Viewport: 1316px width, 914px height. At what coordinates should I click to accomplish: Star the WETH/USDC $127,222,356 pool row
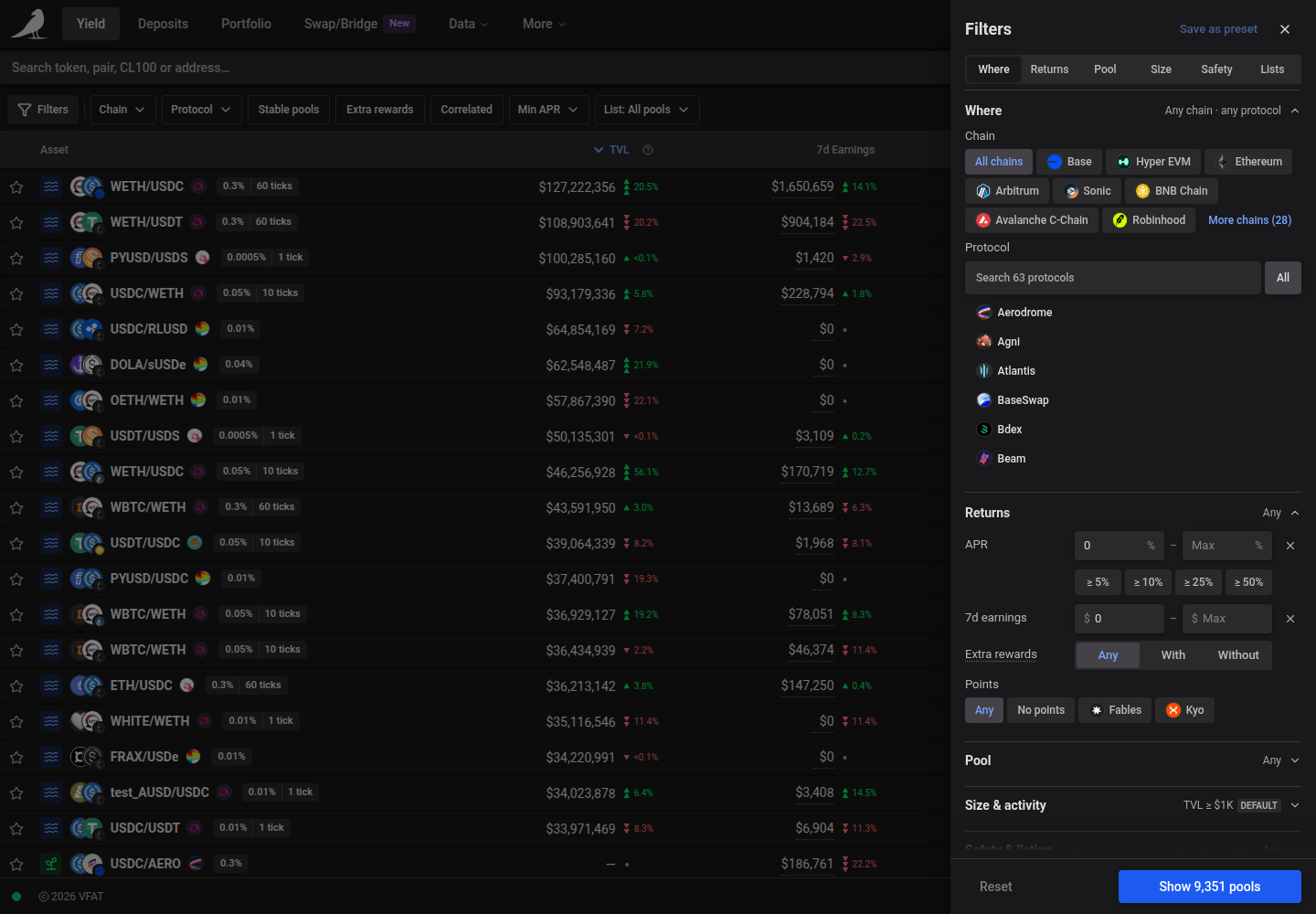[x=16, y=187]
